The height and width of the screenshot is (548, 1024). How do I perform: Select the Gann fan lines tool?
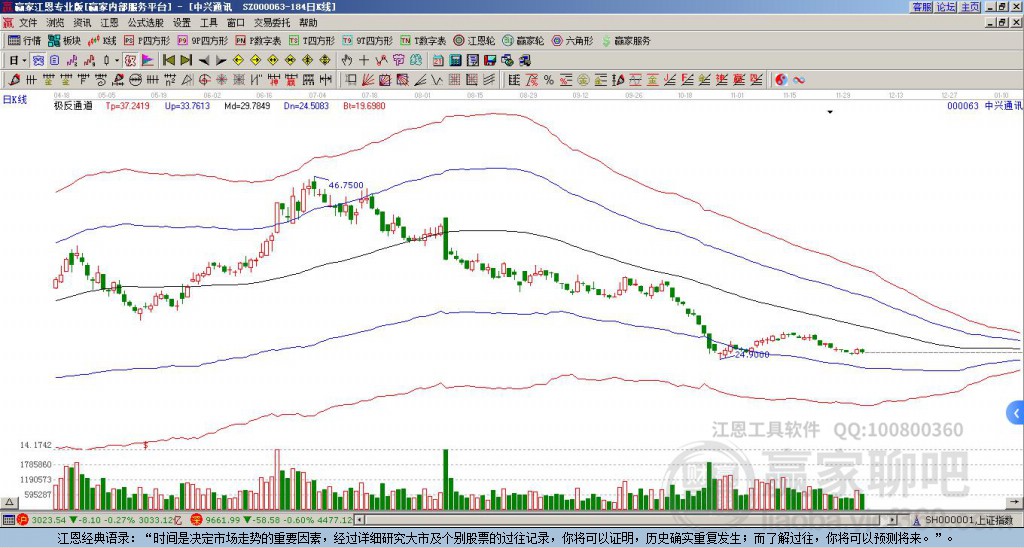click(368, 80)
